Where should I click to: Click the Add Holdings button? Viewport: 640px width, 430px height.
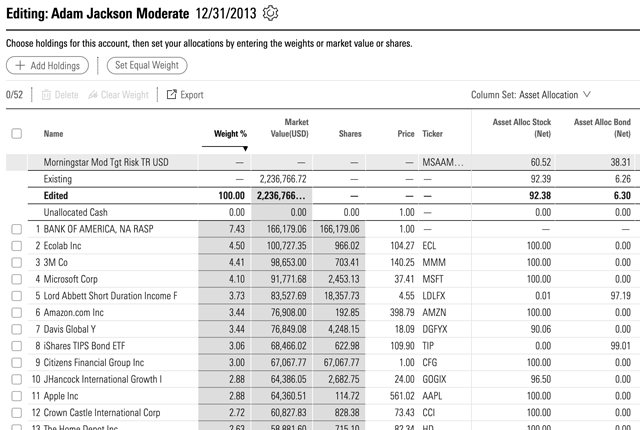47,66
